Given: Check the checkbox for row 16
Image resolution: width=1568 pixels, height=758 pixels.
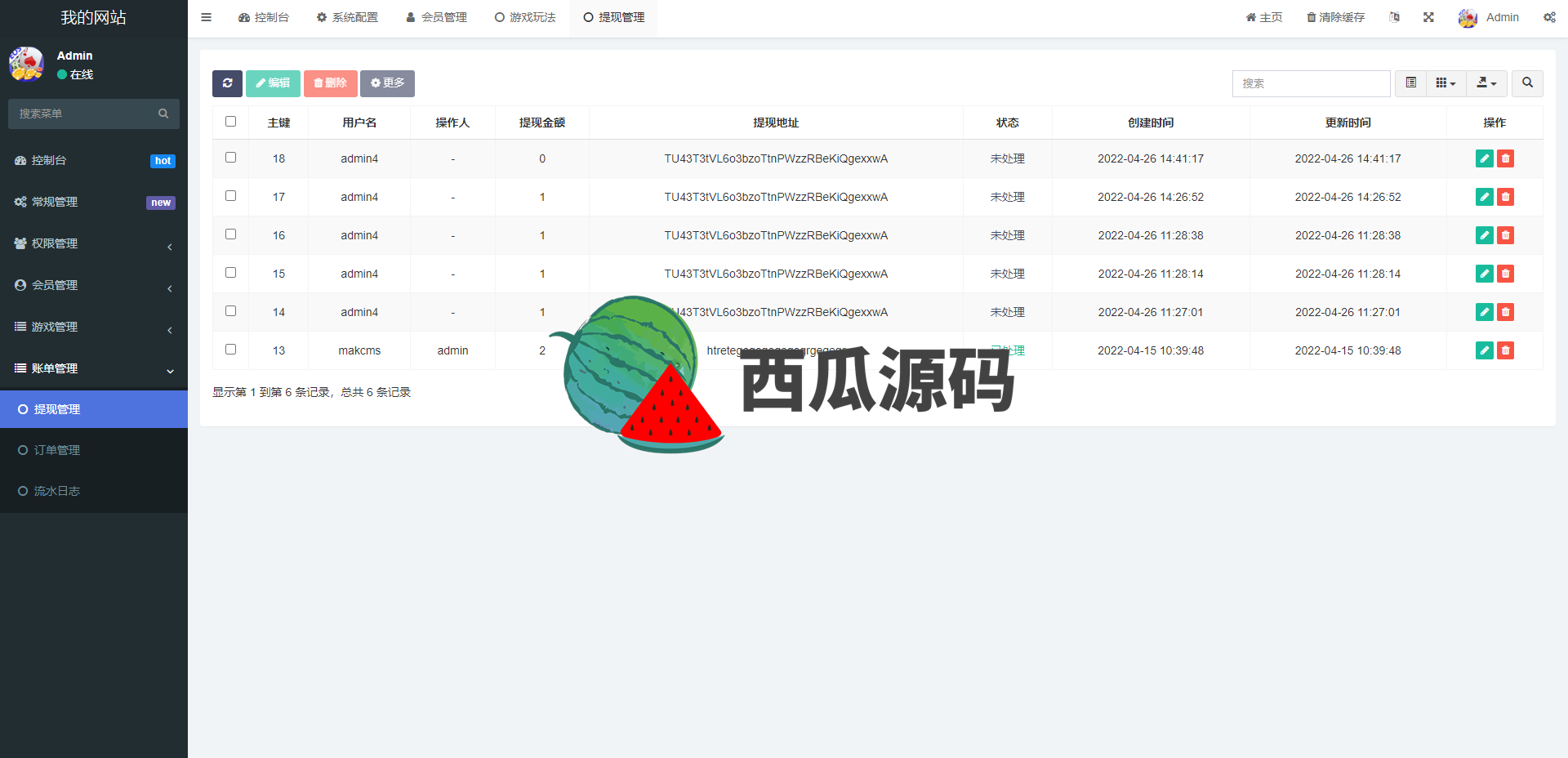Looking at the screenshot, I should click(x=230, y=234).
